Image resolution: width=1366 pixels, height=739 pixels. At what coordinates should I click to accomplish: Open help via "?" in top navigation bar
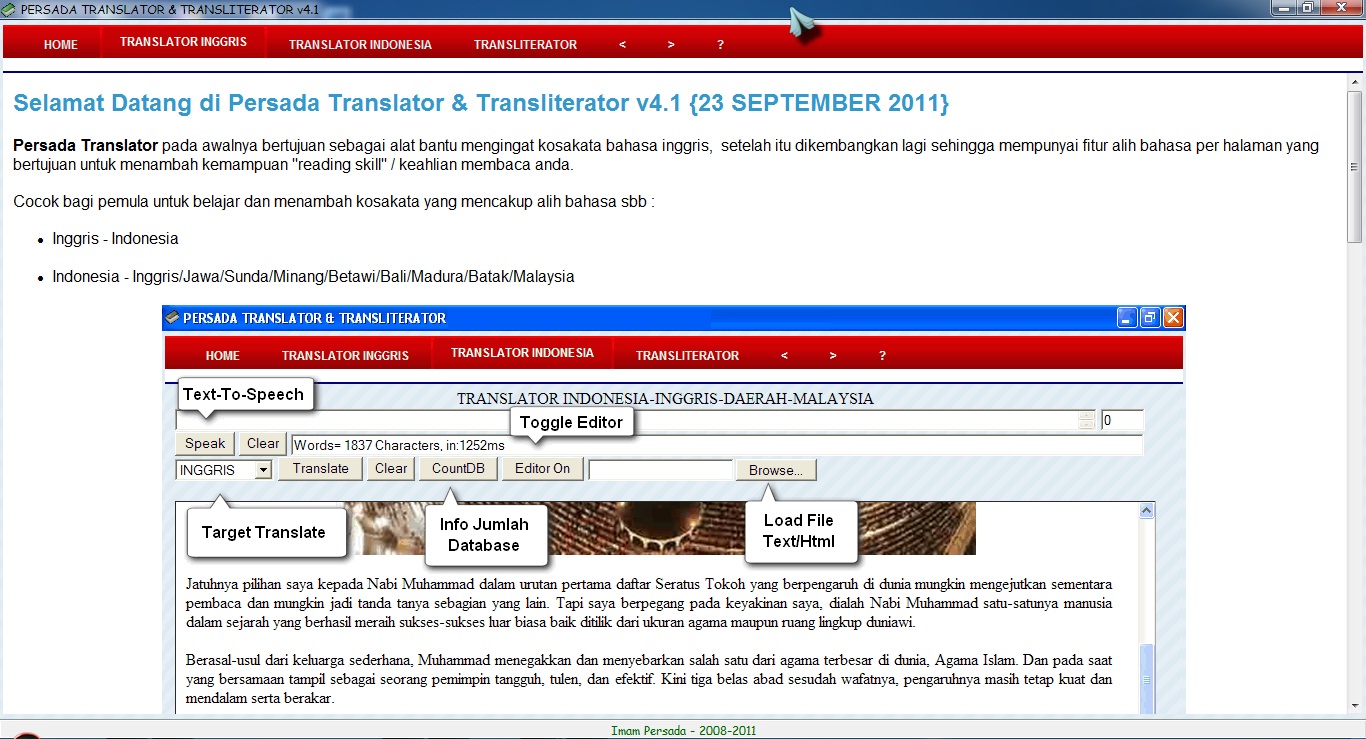(720, 45)
